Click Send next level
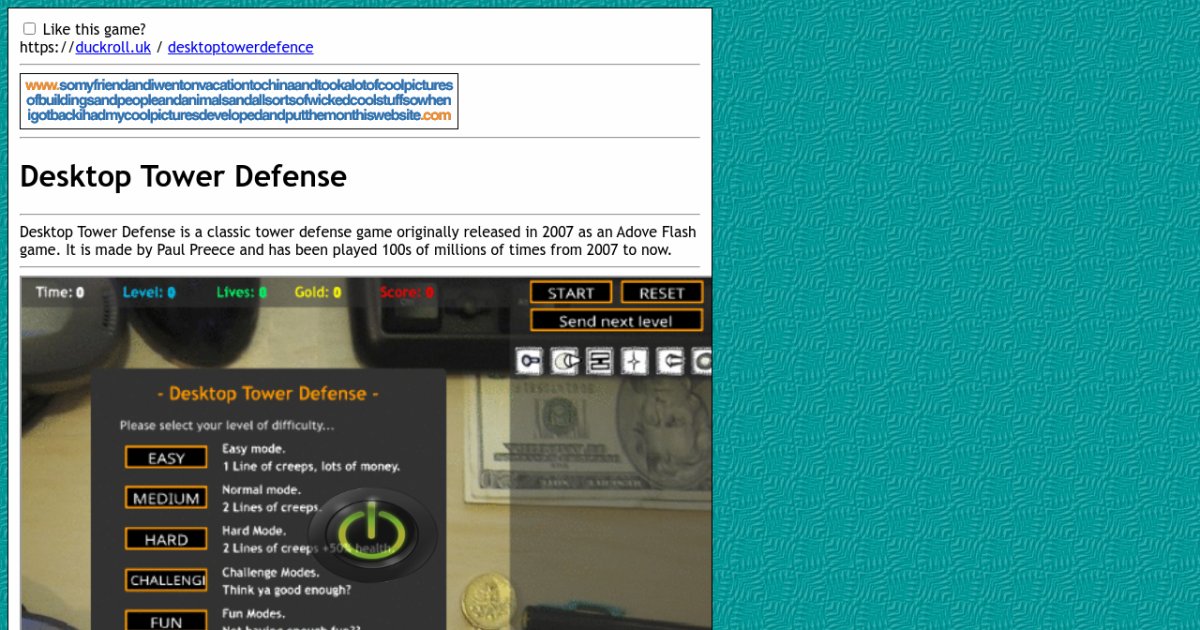This screenshot has width=1200, height=630. point(615,321)
